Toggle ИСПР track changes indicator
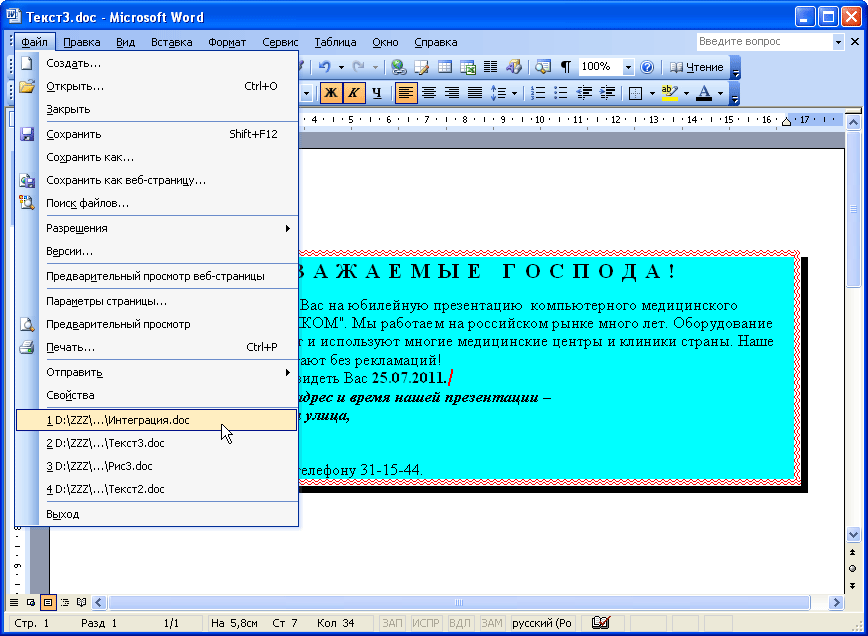The width and height of the screenshot is (868, 636). pos(426,623)
